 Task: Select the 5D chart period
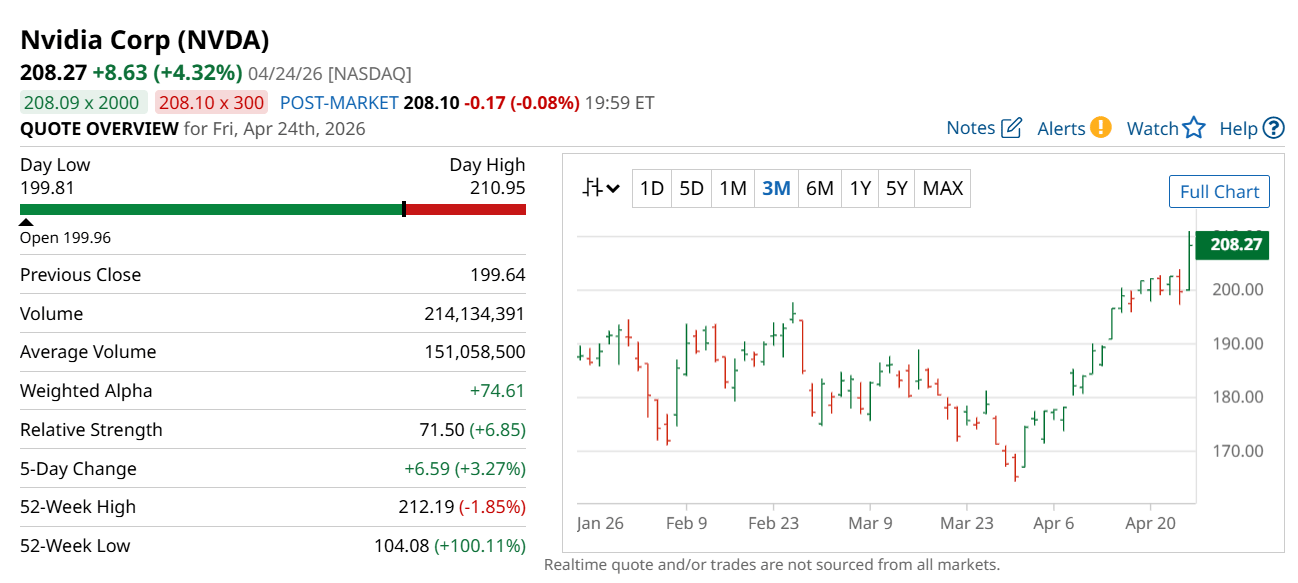coord(691,188)
